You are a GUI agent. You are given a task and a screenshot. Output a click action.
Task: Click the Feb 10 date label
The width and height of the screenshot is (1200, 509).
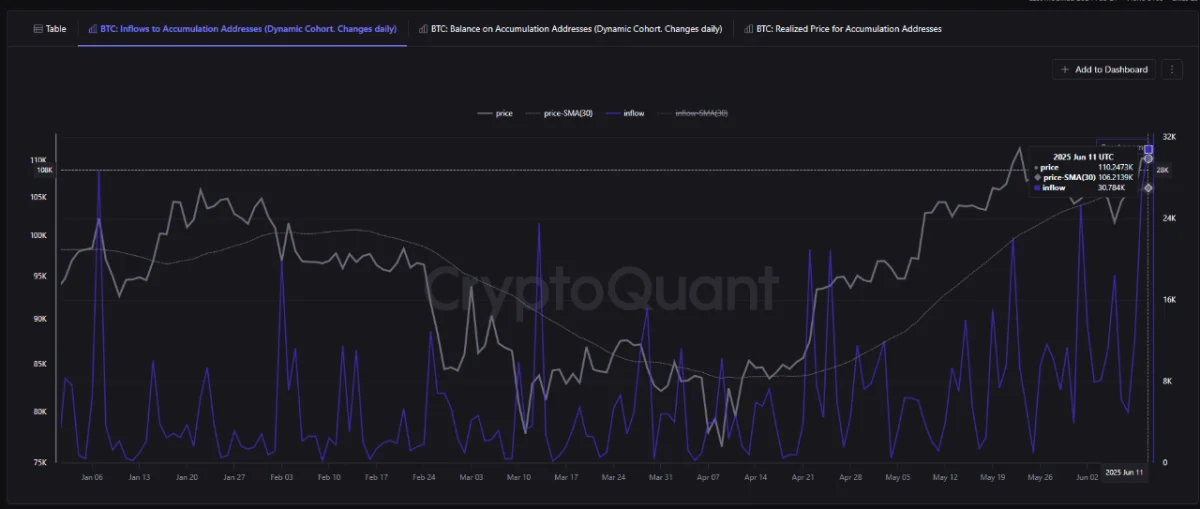(329, 478)
